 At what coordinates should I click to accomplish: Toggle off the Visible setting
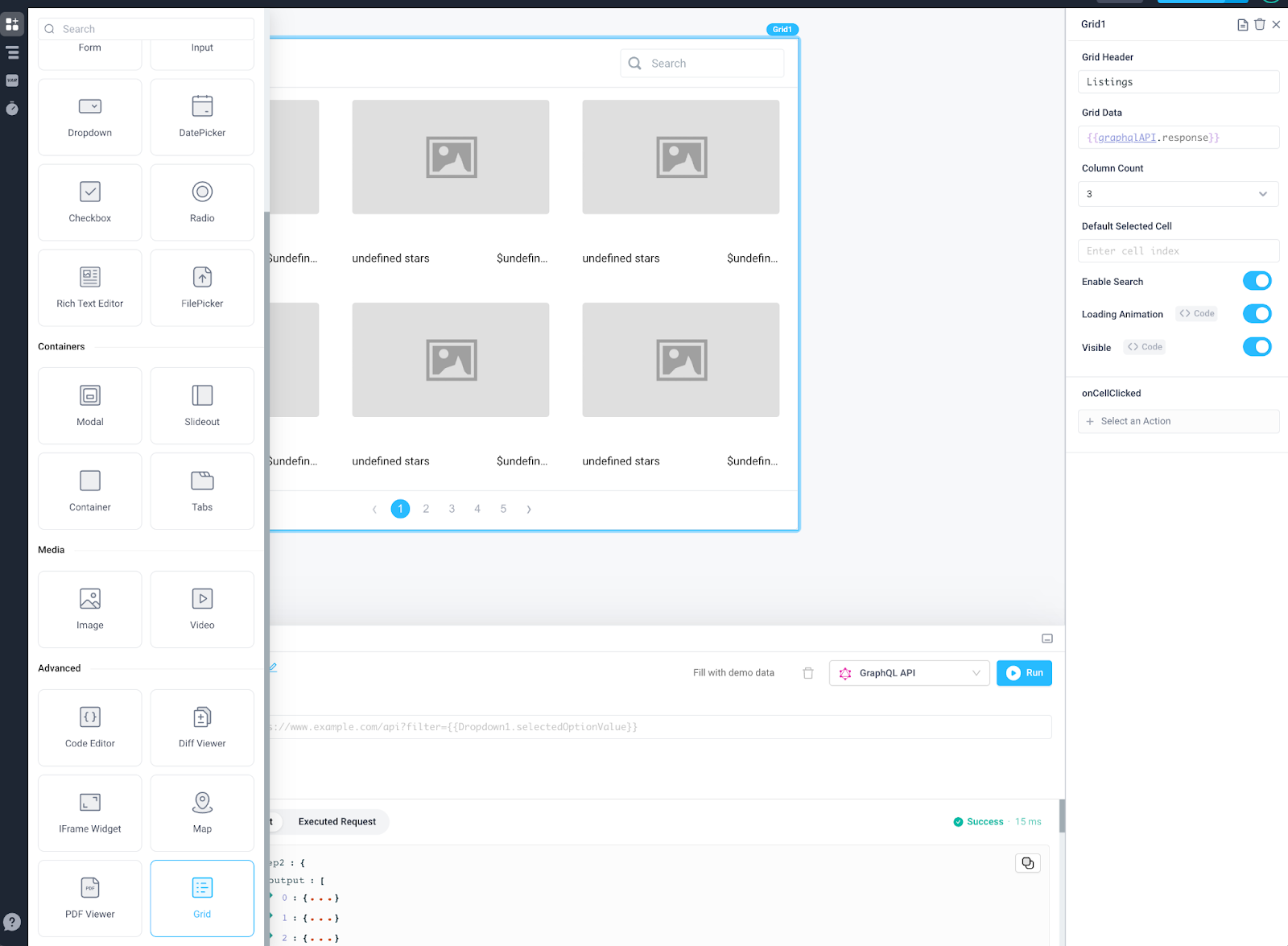click(x=1257, y=346)
